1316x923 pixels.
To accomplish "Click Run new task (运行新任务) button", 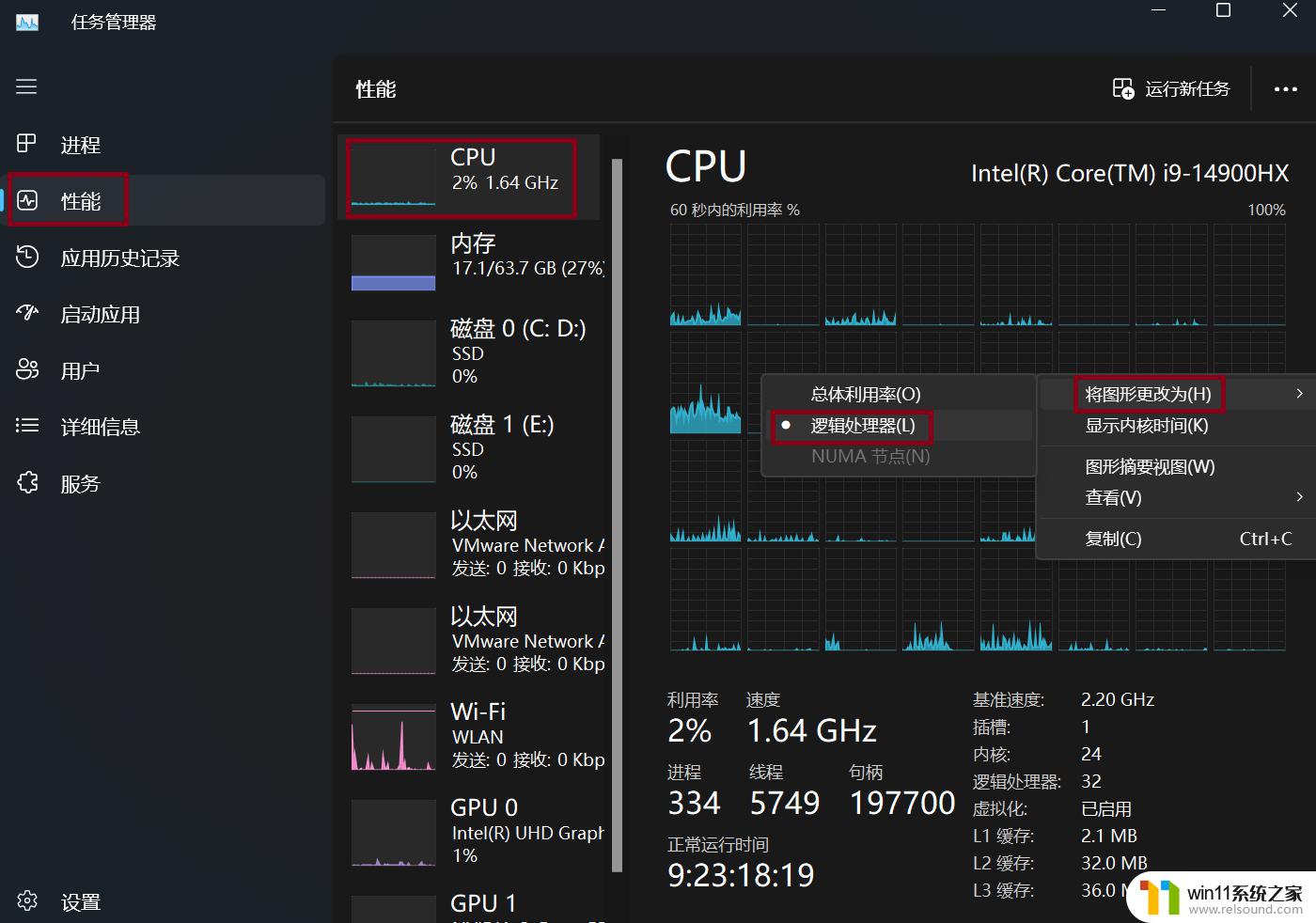I will coord(1171,88).
